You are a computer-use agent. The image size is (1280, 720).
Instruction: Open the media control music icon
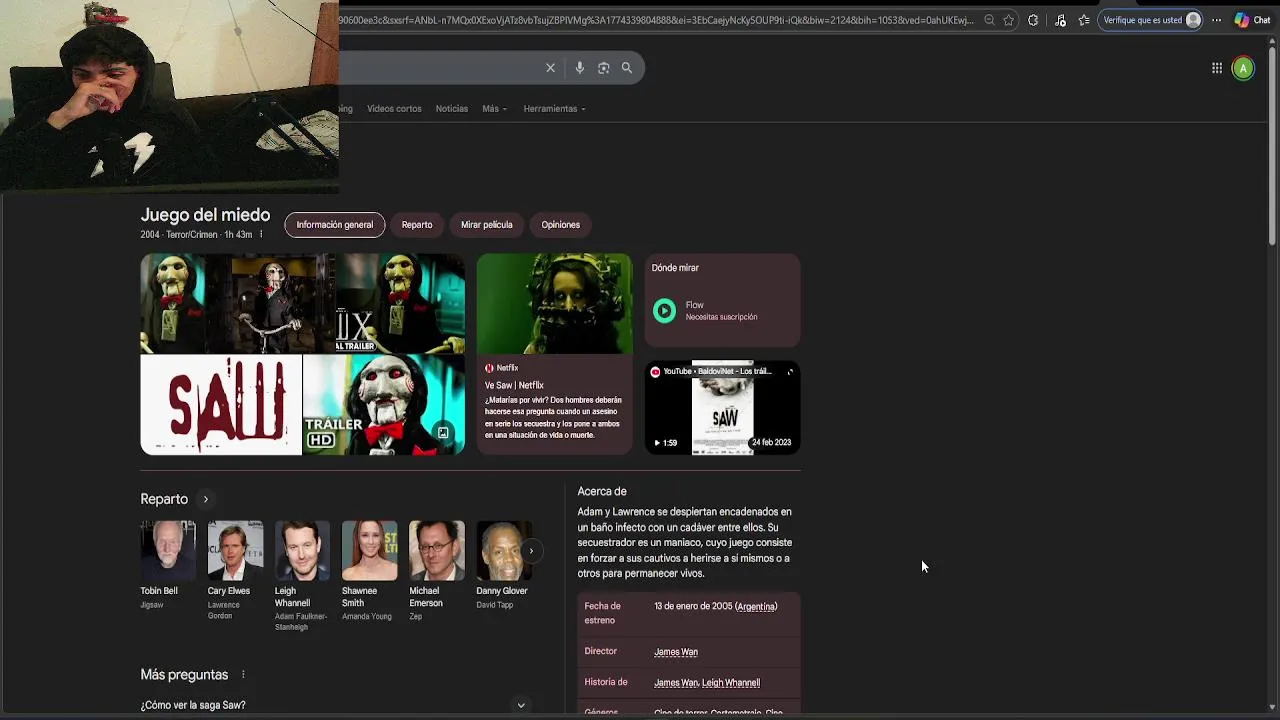(1060, 20)
